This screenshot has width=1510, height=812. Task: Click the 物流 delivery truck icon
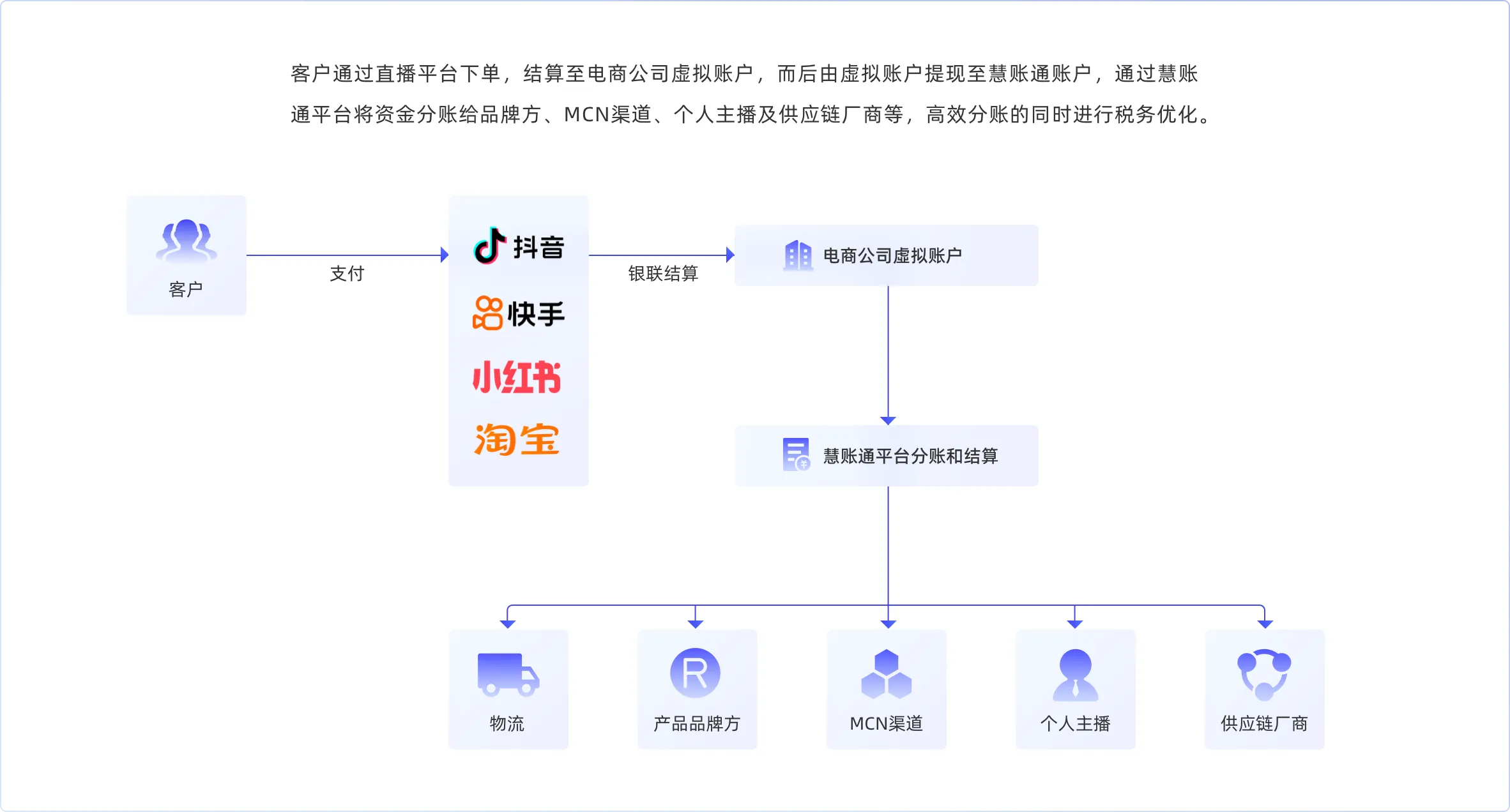click(508, 674)
